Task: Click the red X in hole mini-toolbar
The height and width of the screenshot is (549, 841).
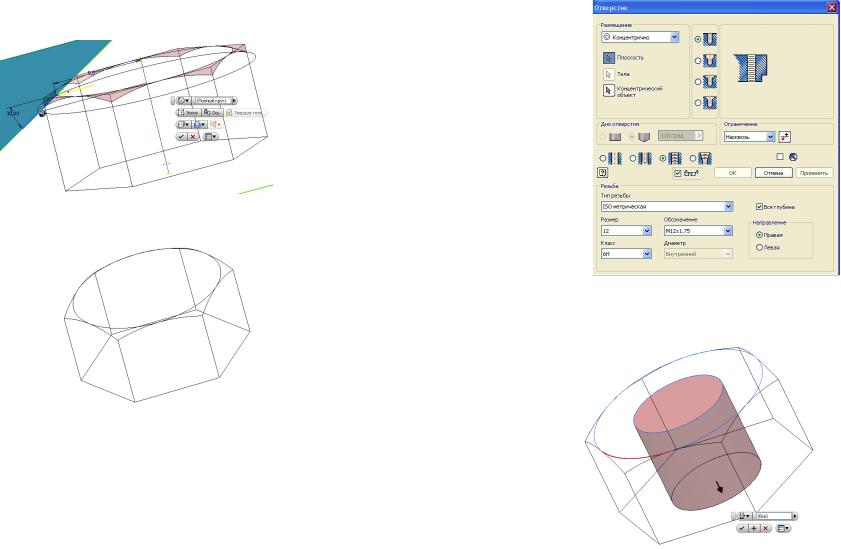Action: pos(765,528)
